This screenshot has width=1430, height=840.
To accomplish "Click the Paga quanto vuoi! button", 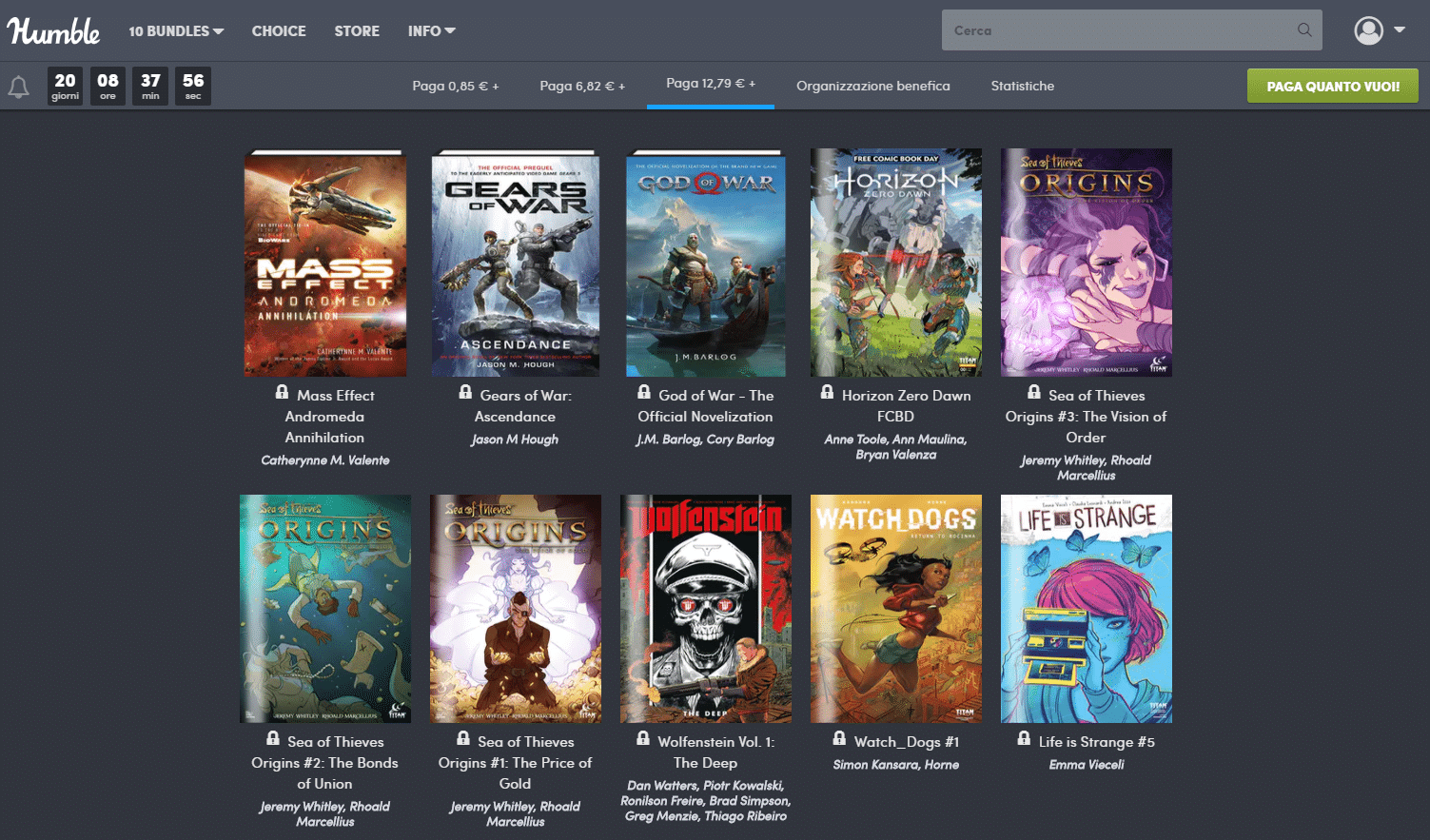I will point(1333,86).
